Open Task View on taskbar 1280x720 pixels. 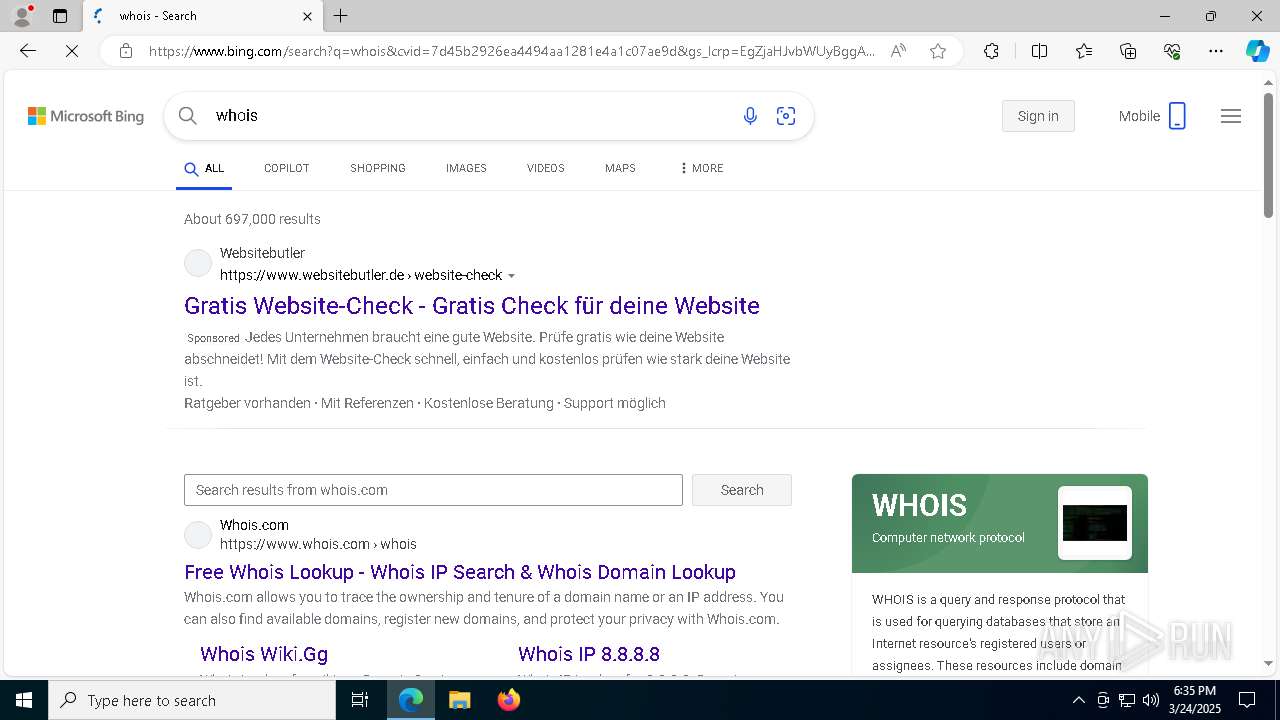360,700
